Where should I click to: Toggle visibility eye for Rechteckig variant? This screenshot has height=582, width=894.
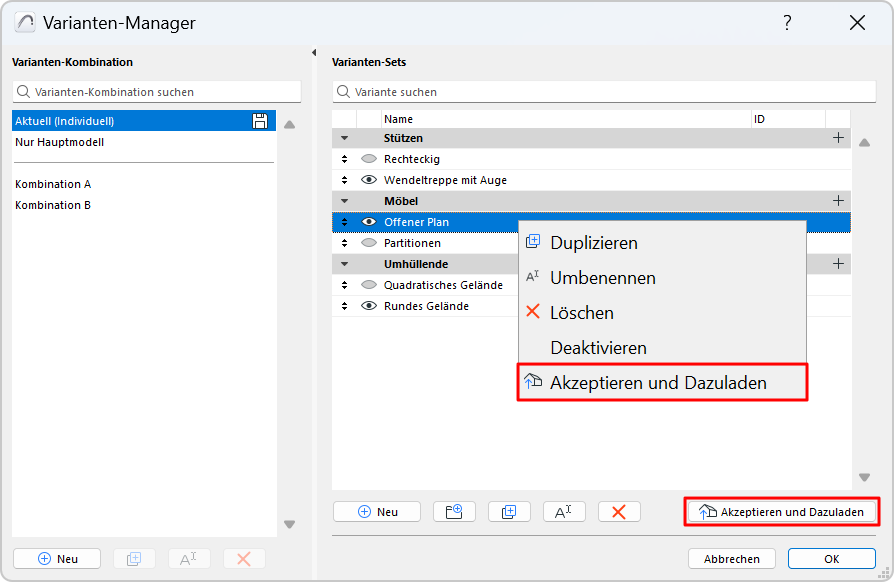tap(369, 159)
